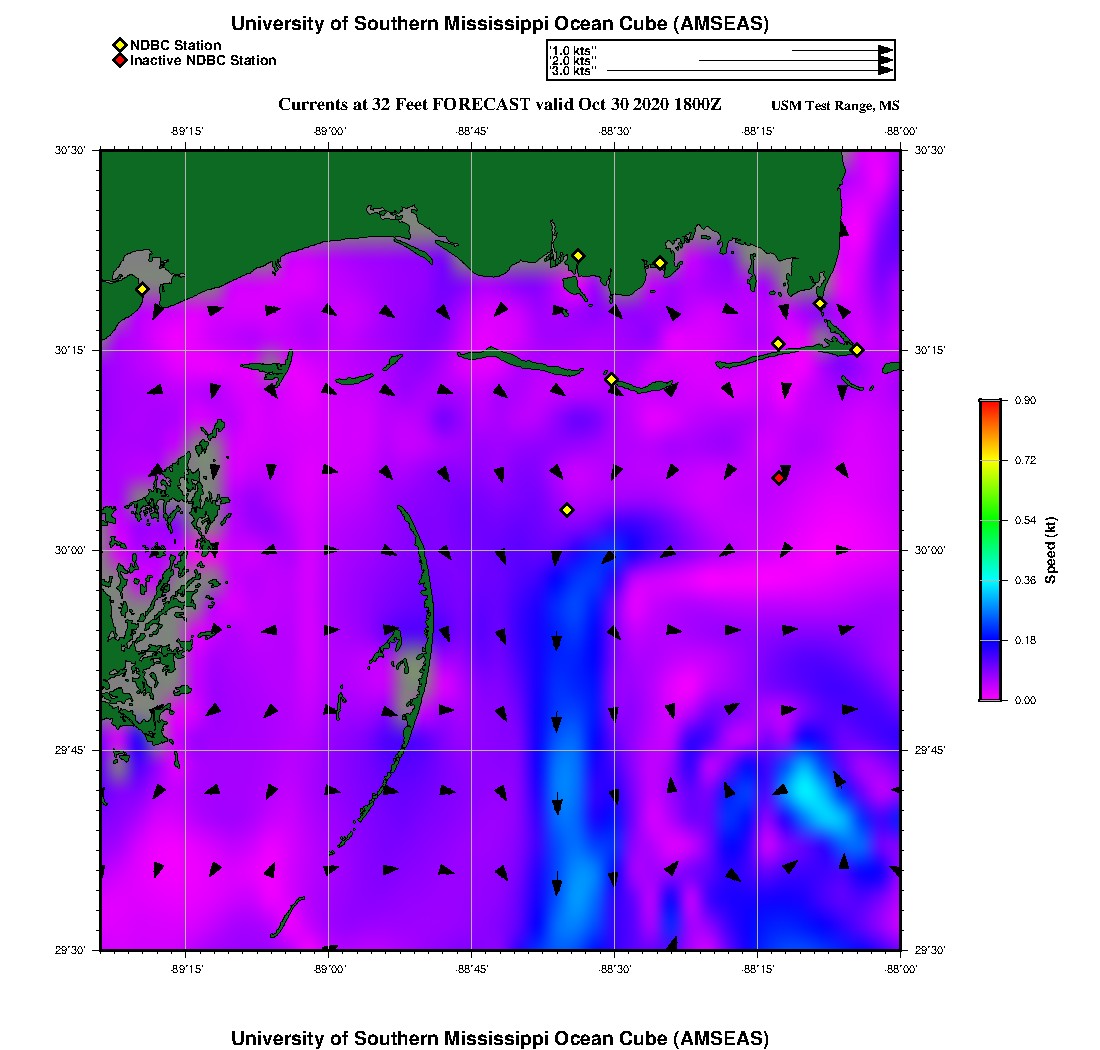The height and width of the screenshot is (1050, 1100).
Task: Select yellow station marker on island near 88°30'
Action: [611, 379]
